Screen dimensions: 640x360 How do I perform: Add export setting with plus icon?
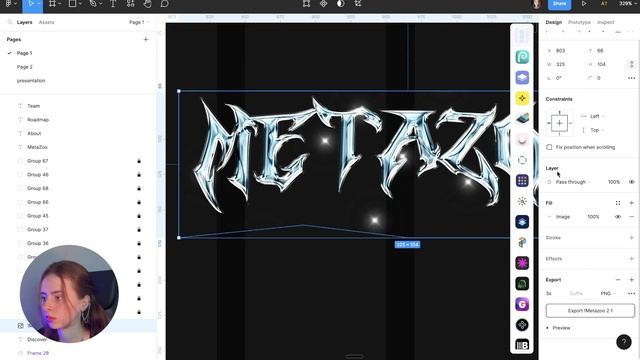[631, 280]
